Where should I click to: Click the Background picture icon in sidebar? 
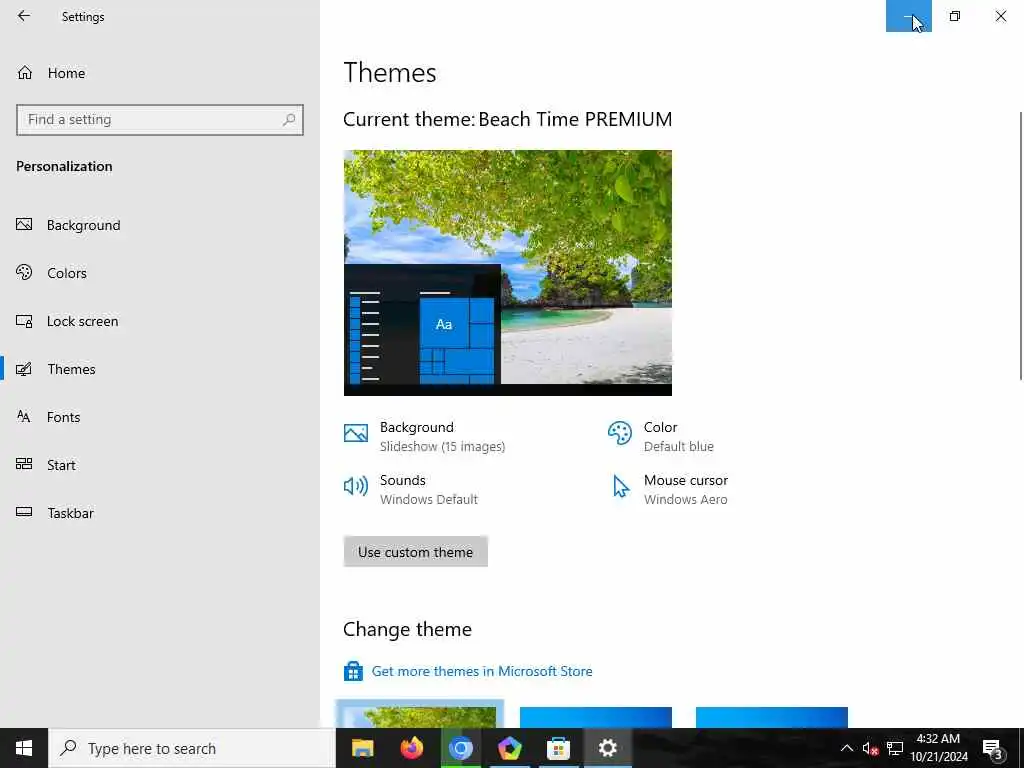point(24,225)
